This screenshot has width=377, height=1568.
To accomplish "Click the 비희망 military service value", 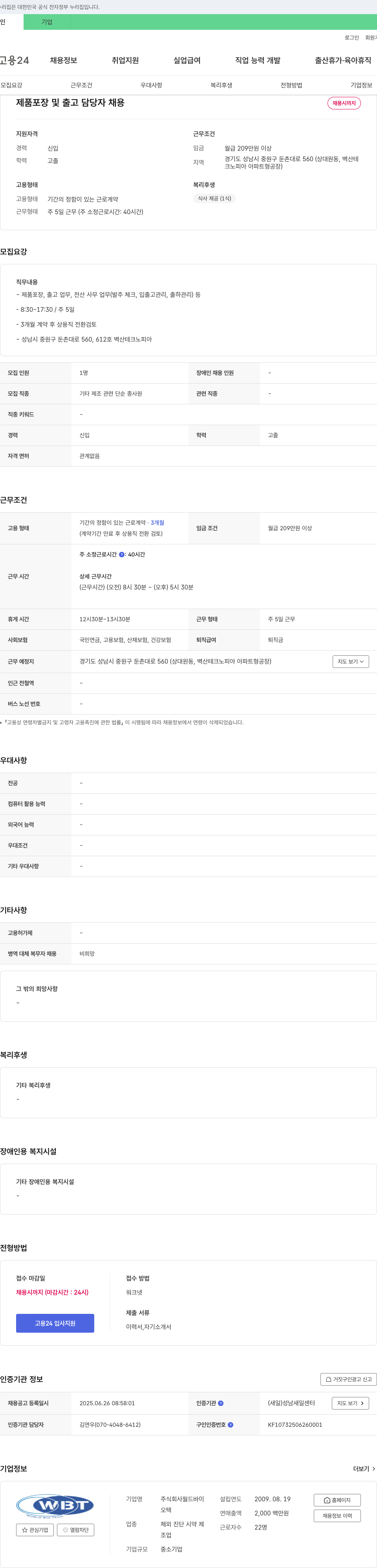I will (87, 954).
